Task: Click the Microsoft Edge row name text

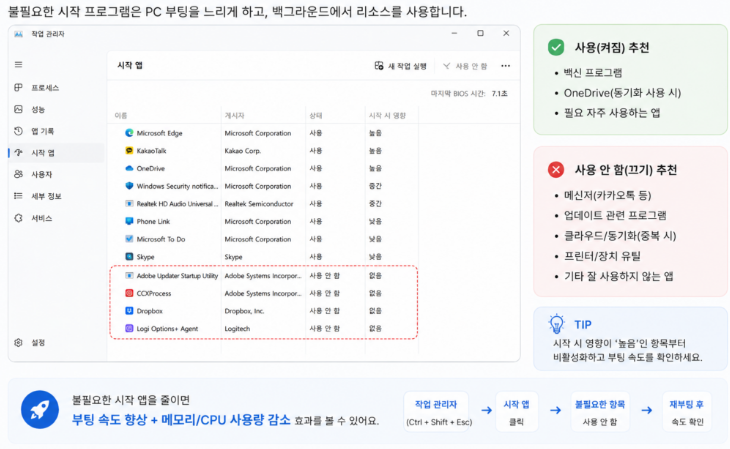Action: pyautogui.click(x=159, y=133)
